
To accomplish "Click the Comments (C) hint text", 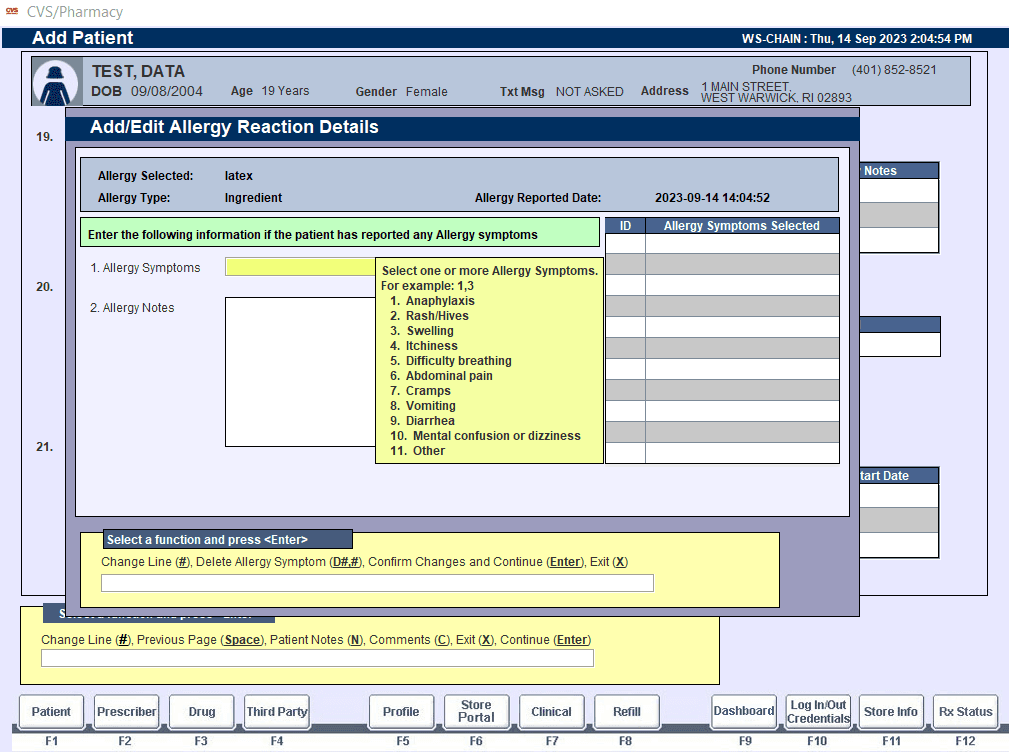I will pos(409,640).
